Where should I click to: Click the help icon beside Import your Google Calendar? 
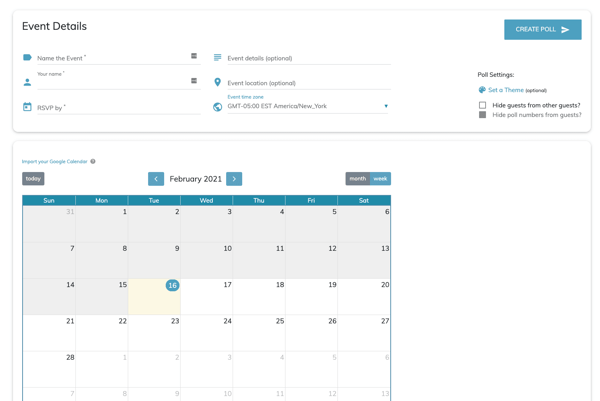click(x=93, y=161)
